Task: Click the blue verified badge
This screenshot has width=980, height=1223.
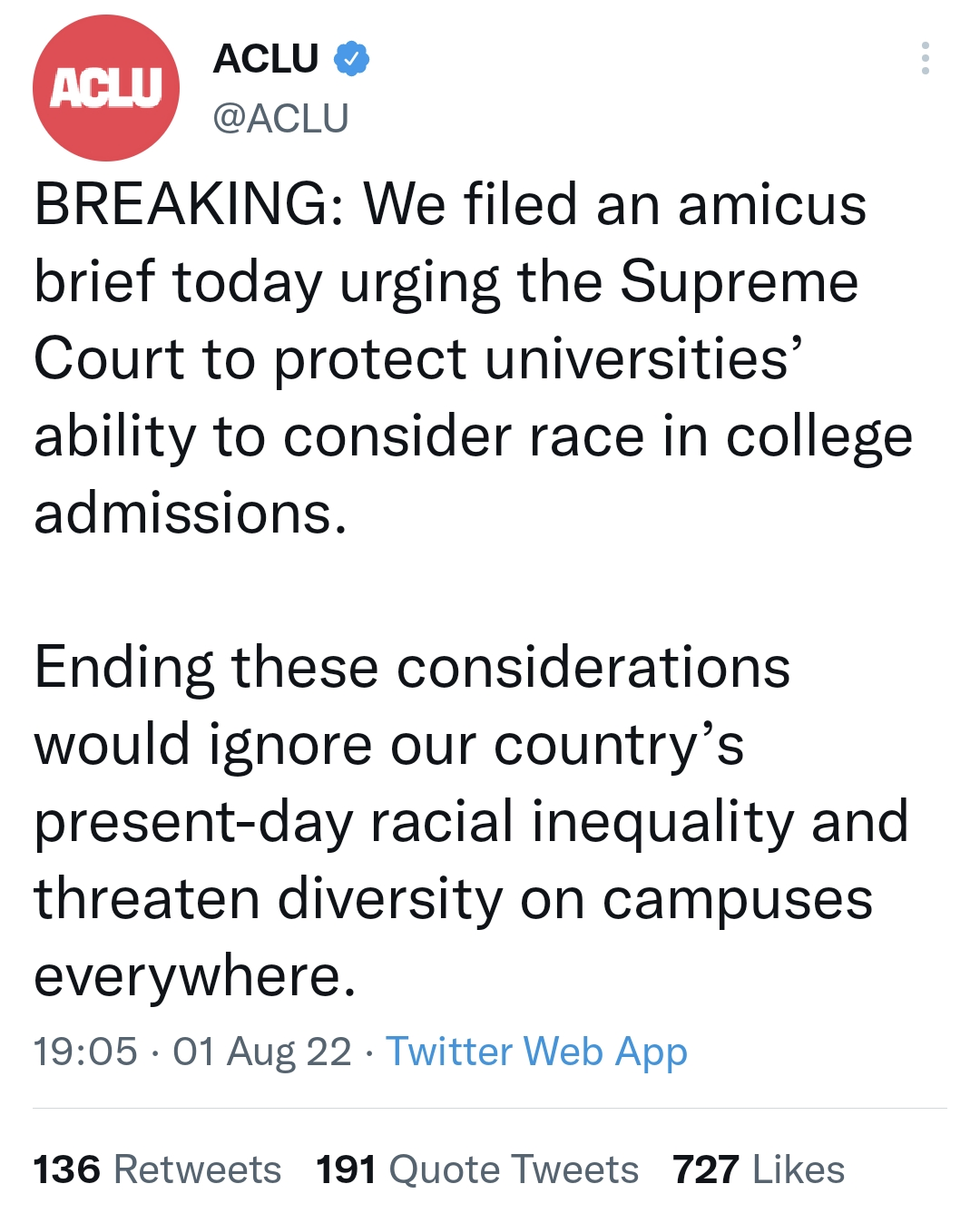Action: pos(351,59)
